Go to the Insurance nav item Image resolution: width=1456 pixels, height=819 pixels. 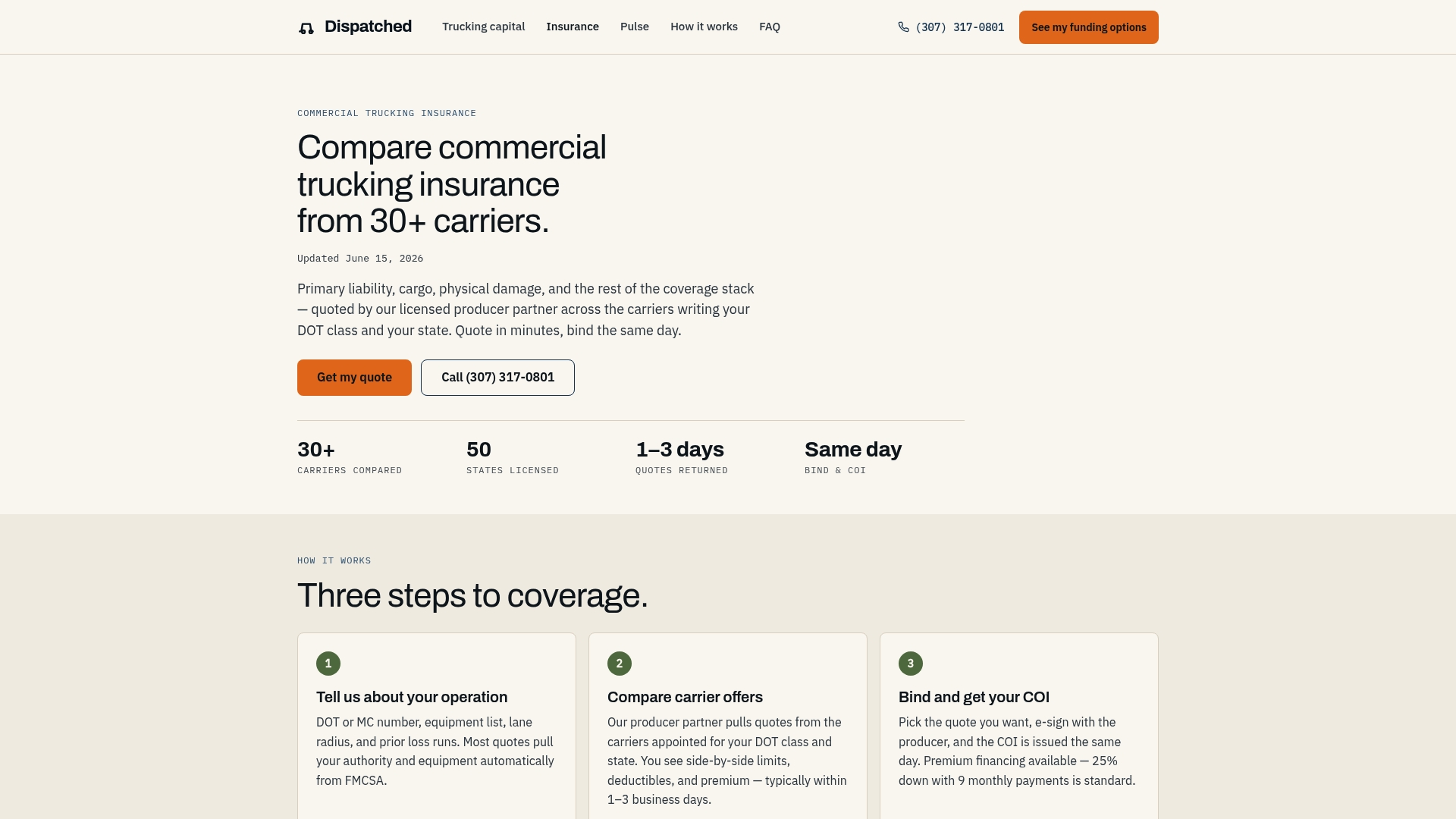pyautogui.click(x=573, y=27)
